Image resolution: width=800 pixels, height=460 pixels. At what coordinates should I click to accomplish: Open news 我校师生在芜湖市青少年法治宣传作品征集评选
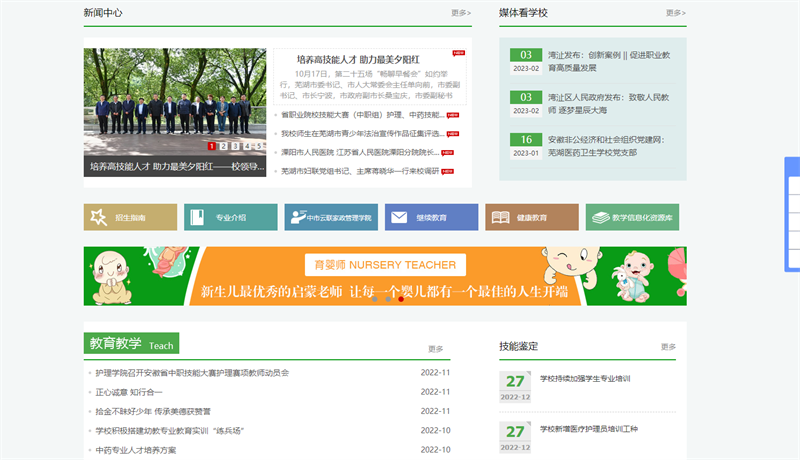pyautogui.click(x=362, y=134)
